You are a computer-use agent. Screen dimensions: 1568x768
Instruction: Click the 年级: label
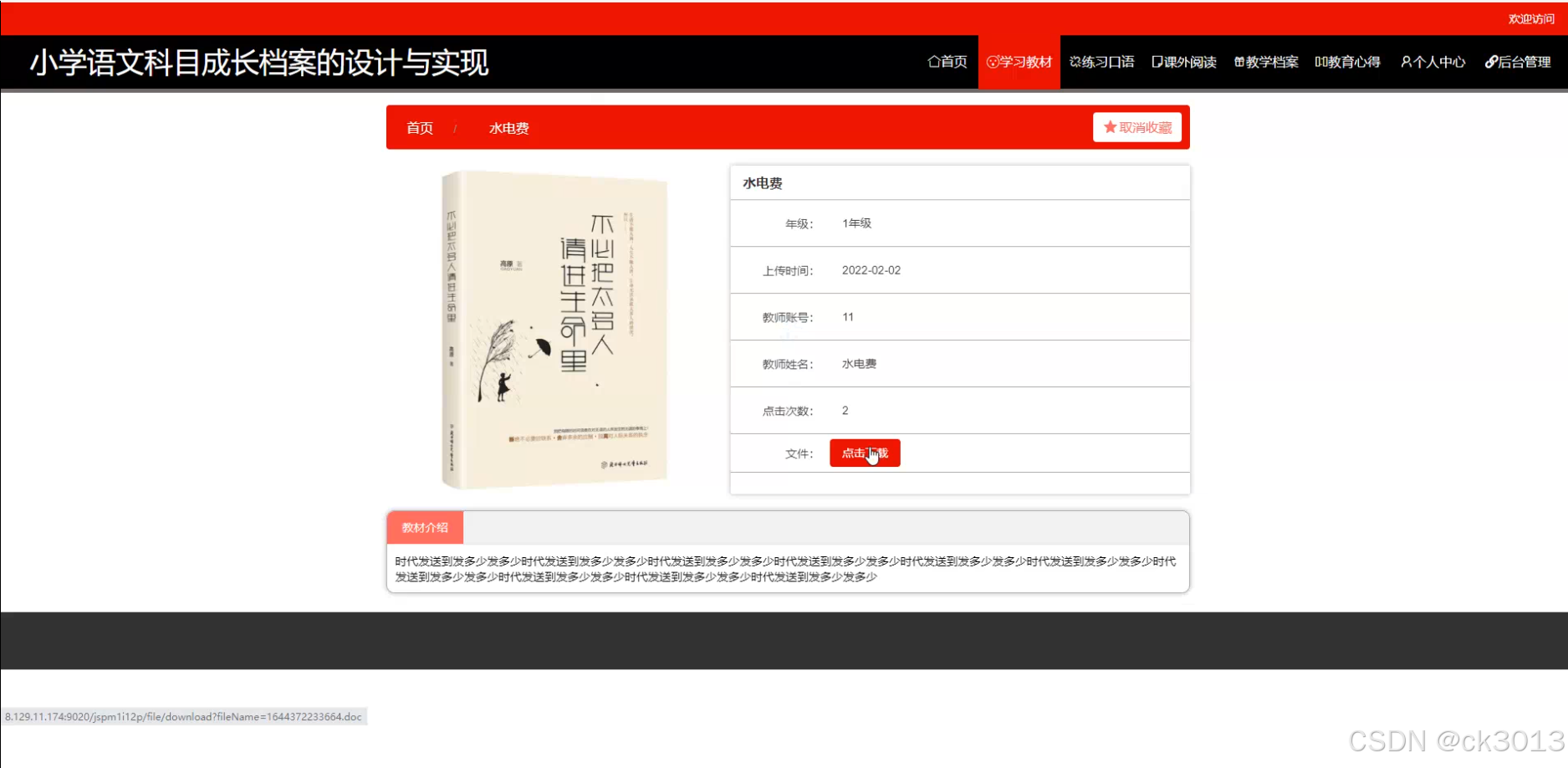tap(799, 223)
